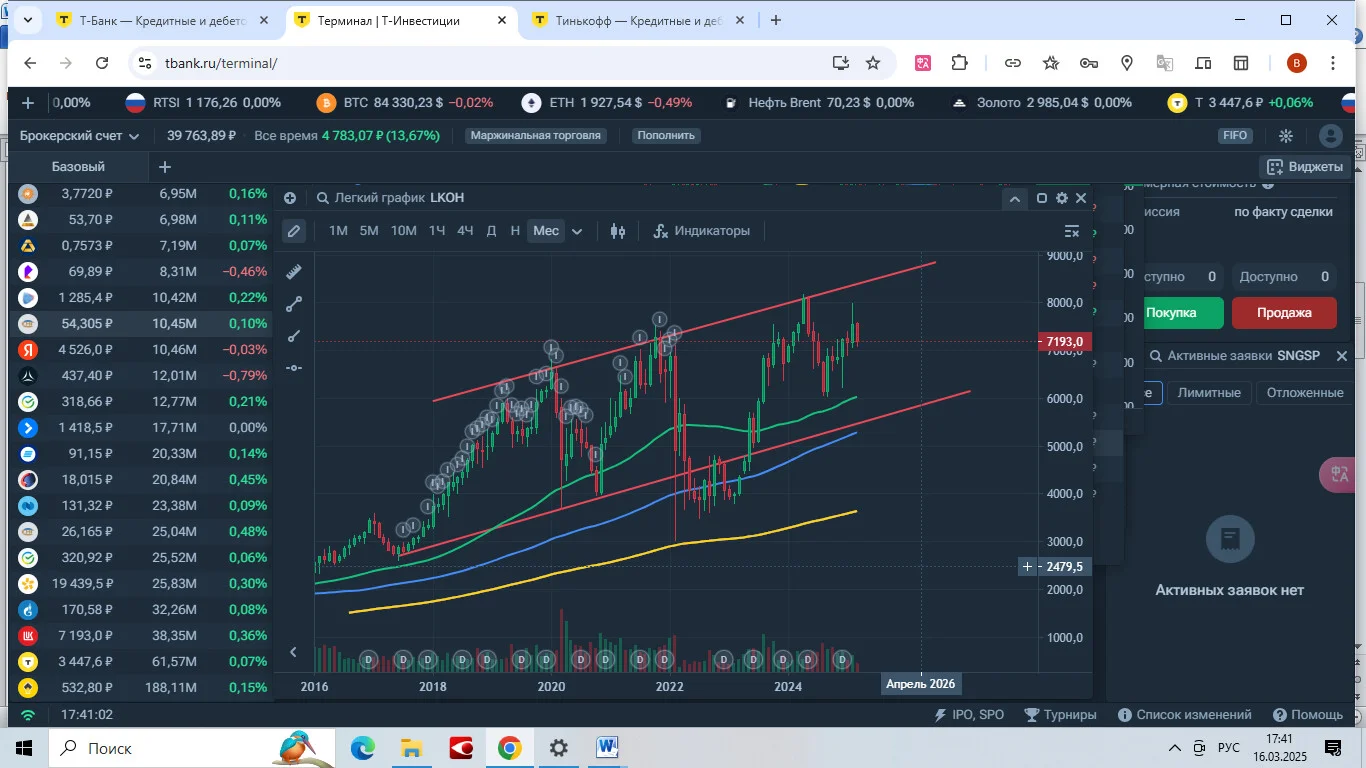Click the 7193,0 current price label

[x=1064, y=342]
